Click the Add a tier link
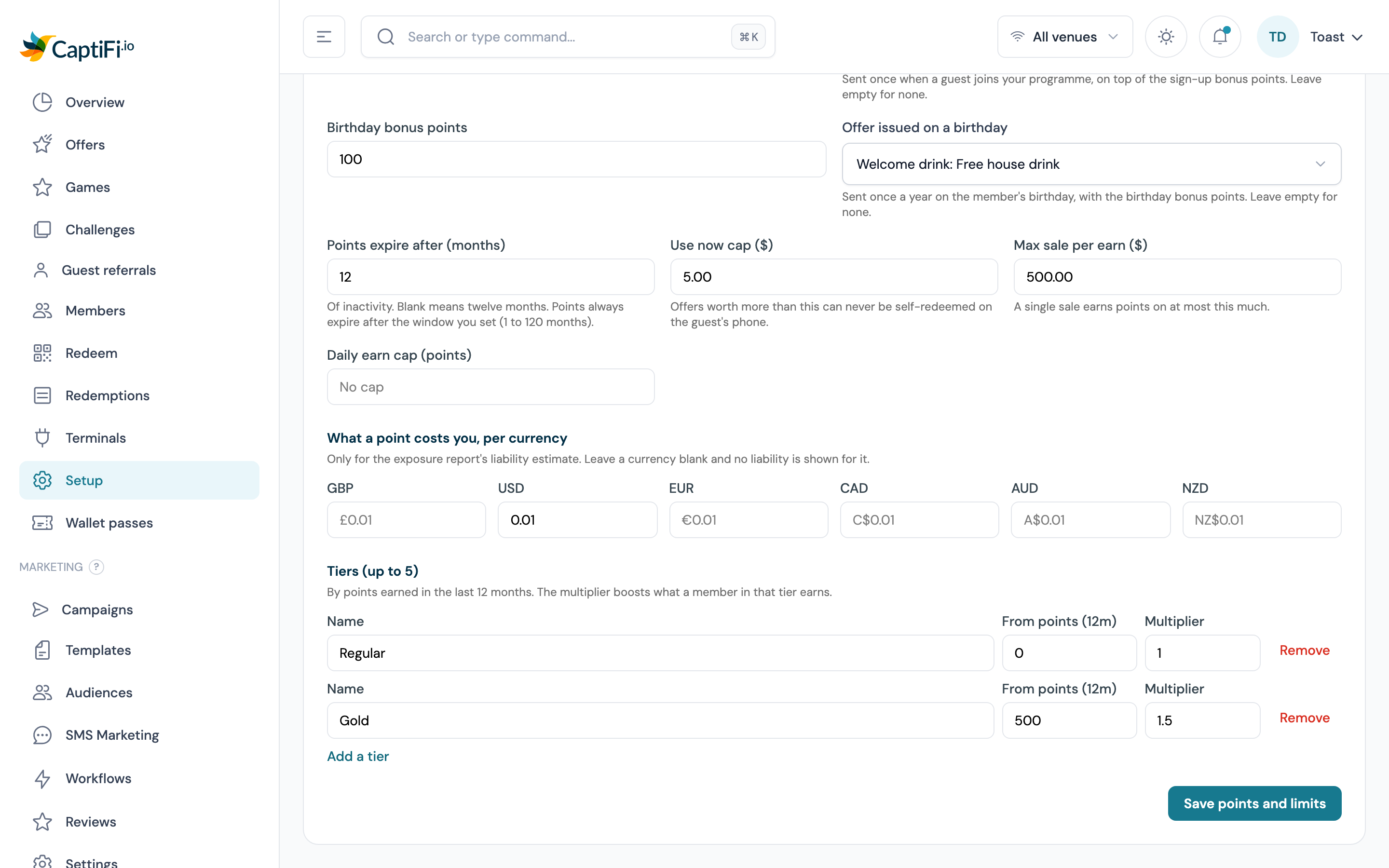The image size is (1389, 868). pyautogui.click(x=357, y=756)
